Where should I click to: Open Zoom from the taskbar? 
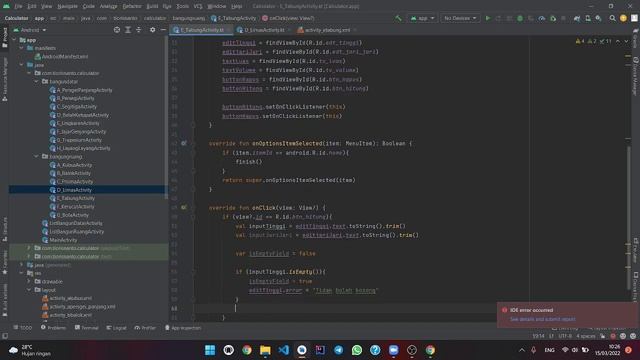click(393, 350)
